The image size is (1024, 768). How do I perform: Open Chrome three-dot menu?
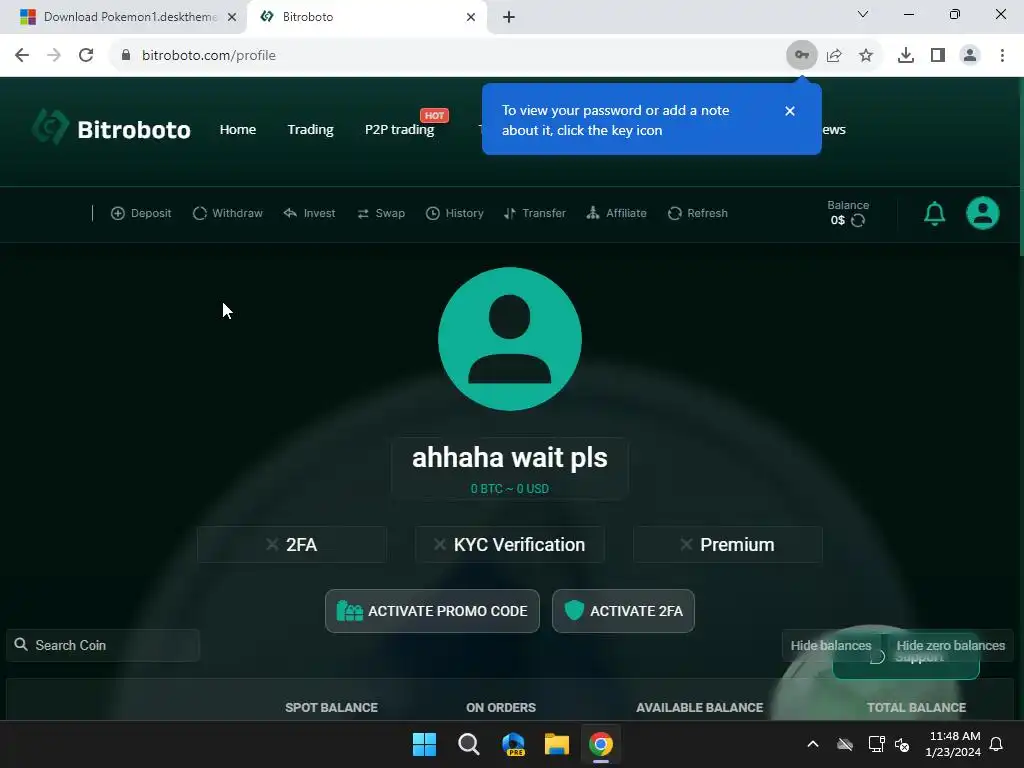[x=1002, y=56]
